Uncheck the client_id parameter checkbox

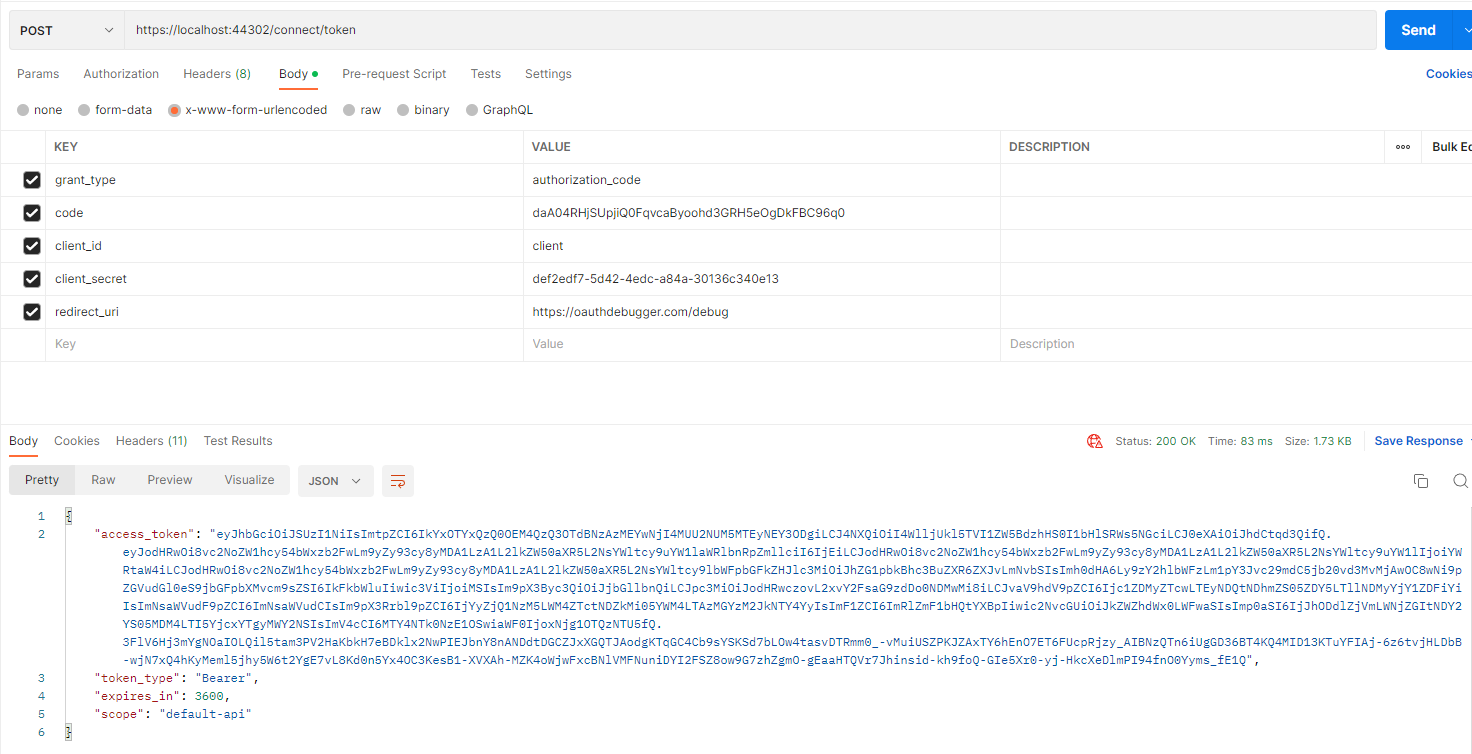pos(32,246)
